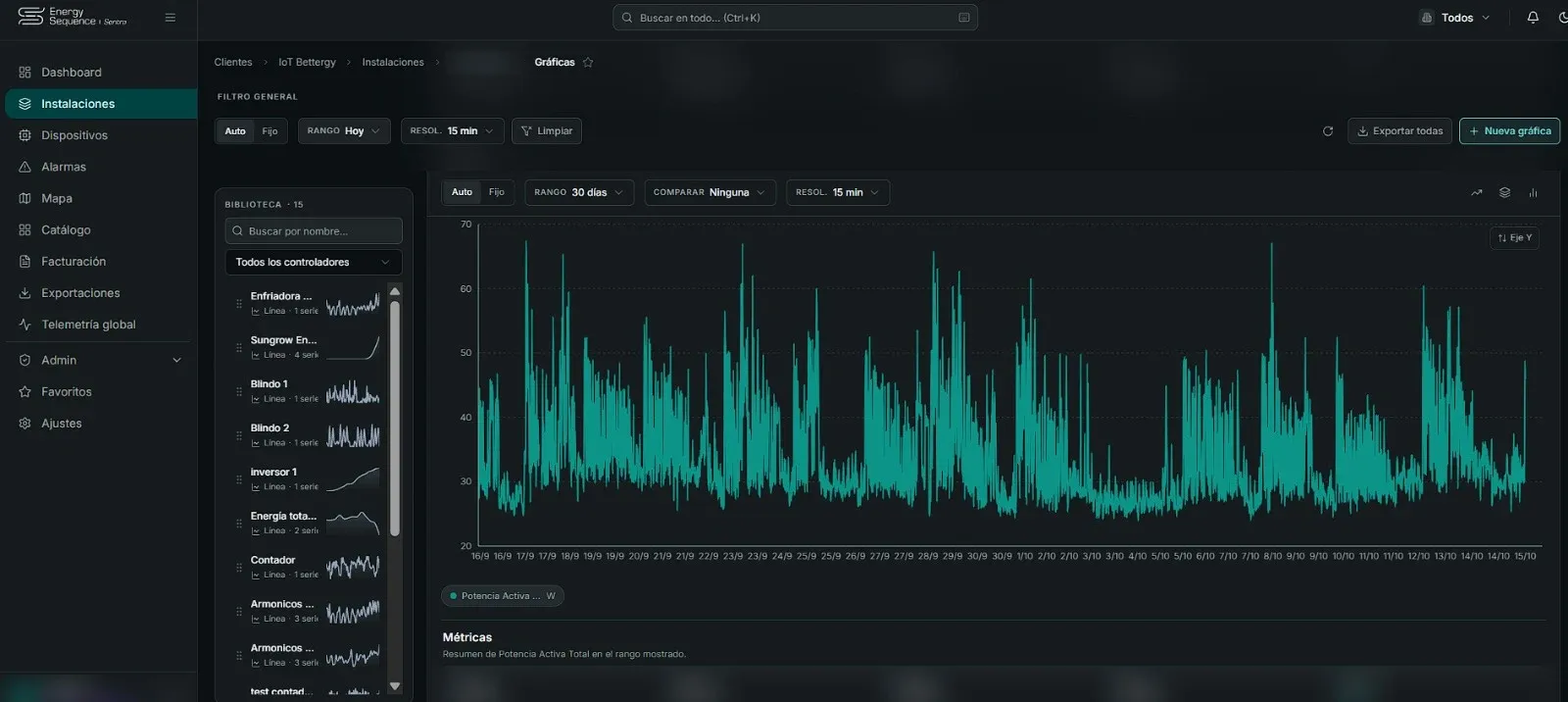Open Telemetría global page

[x=98, y=325]
